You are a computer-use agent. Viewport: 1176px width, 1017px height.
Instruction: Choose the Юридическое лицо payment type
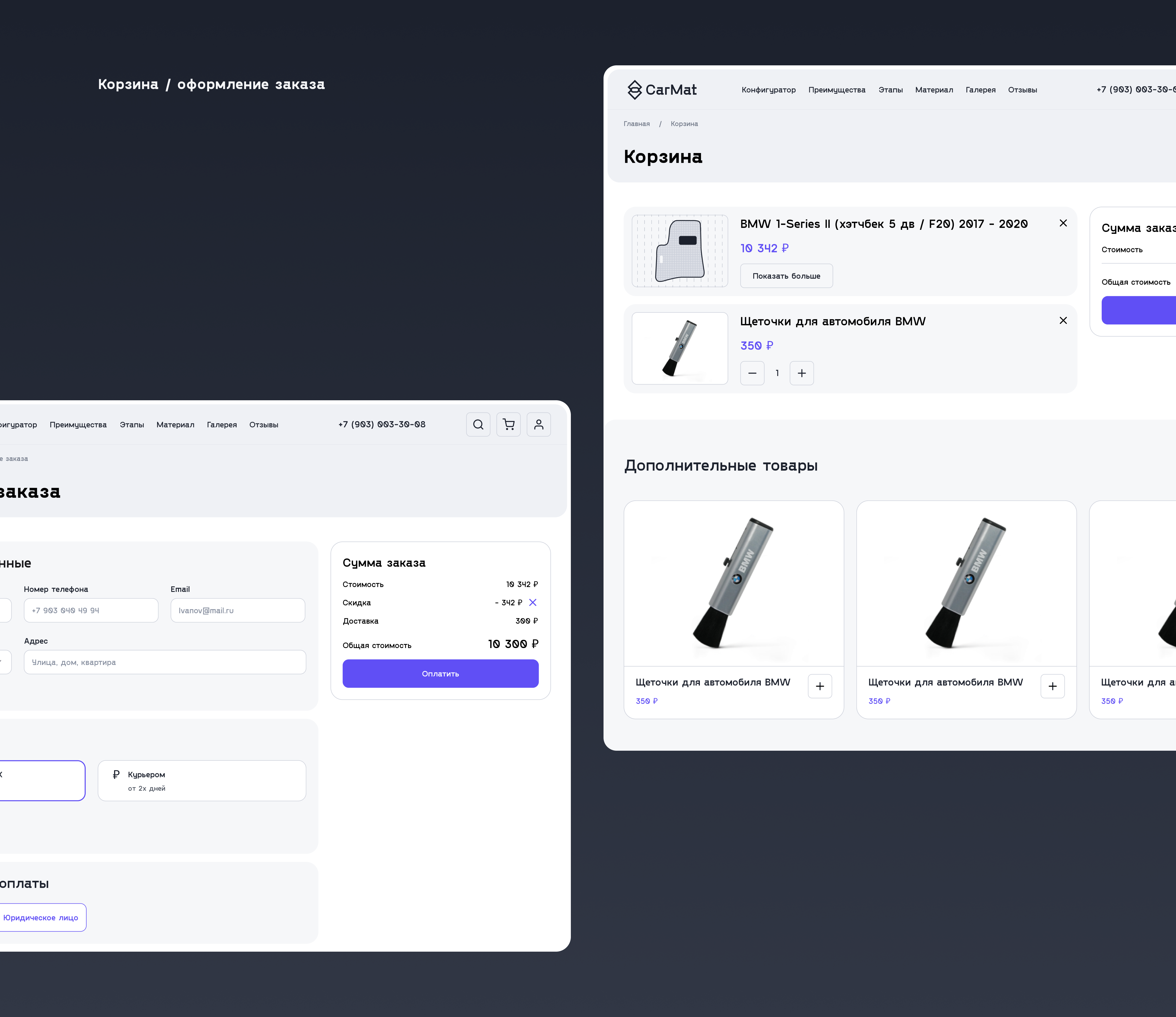[41, 918]
